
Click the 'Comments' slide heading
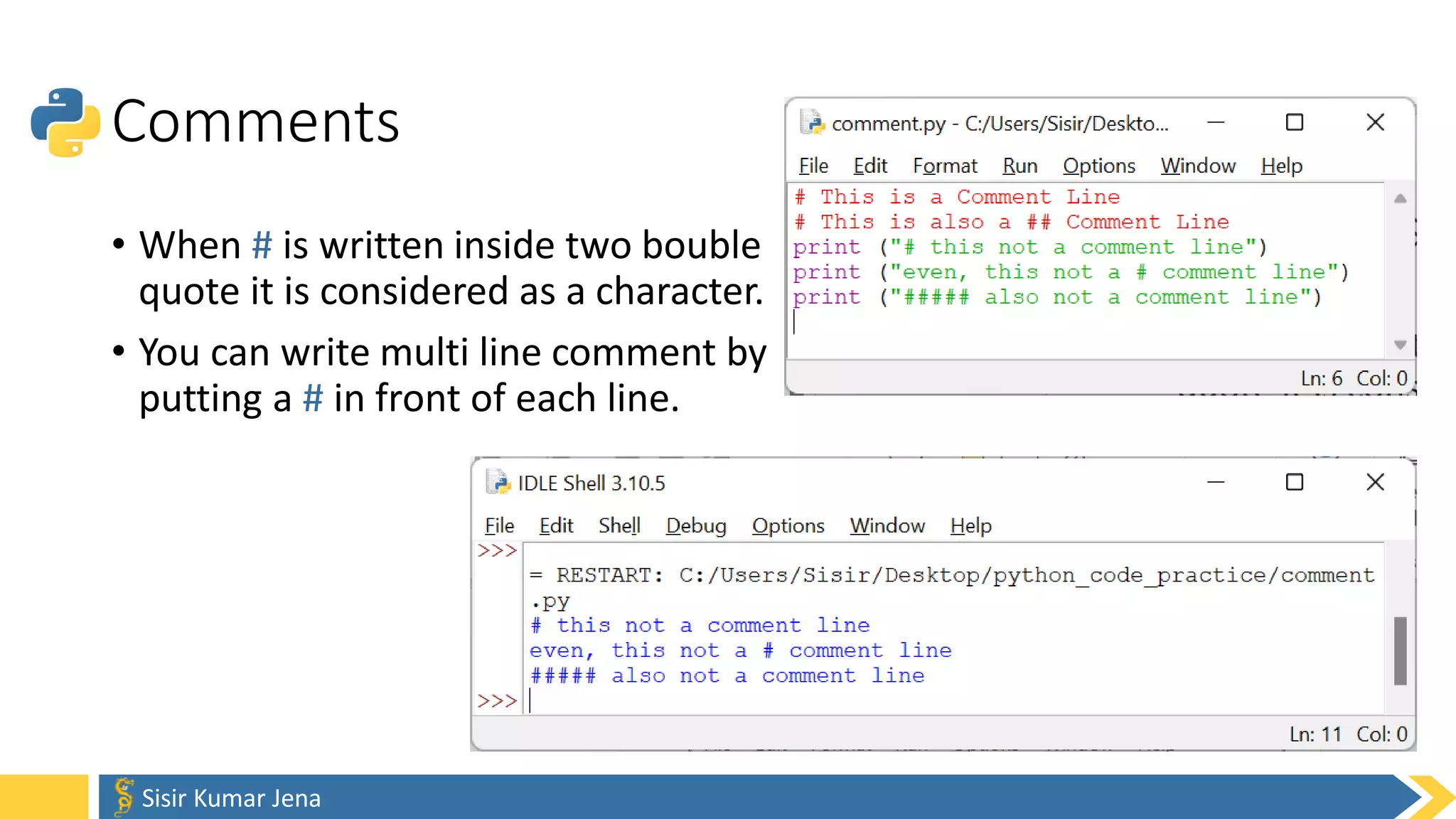(256, 122)
